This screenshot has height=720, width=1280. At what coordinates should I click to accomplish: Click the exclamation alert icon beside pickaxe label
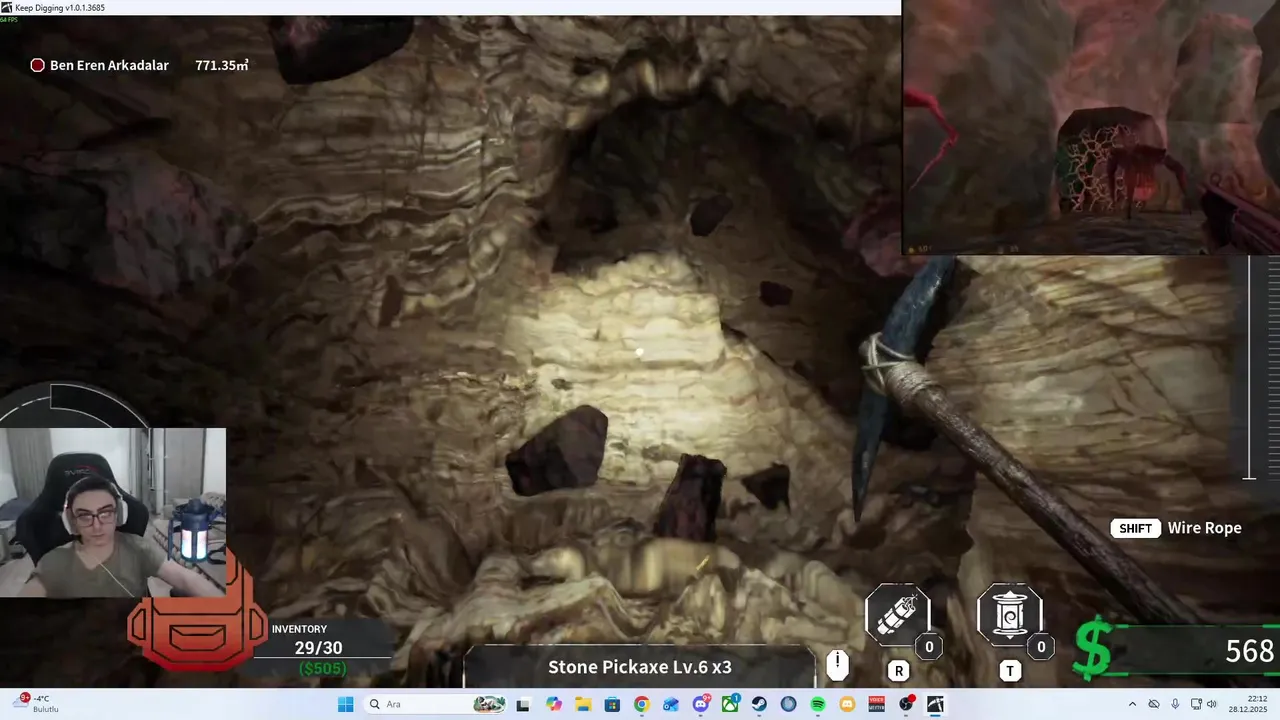point(837,664)
